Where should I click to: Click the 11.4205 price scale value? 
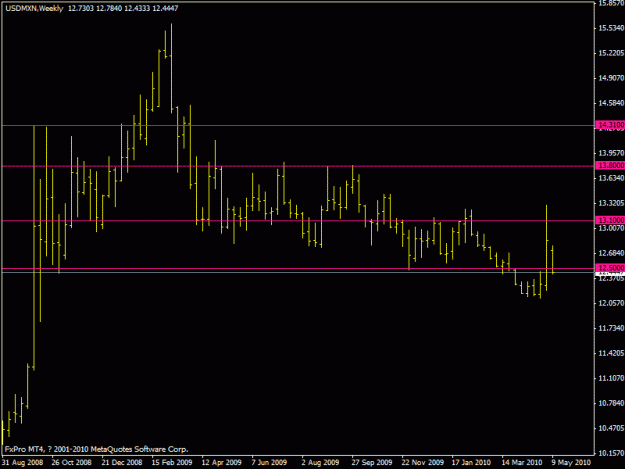611,353
